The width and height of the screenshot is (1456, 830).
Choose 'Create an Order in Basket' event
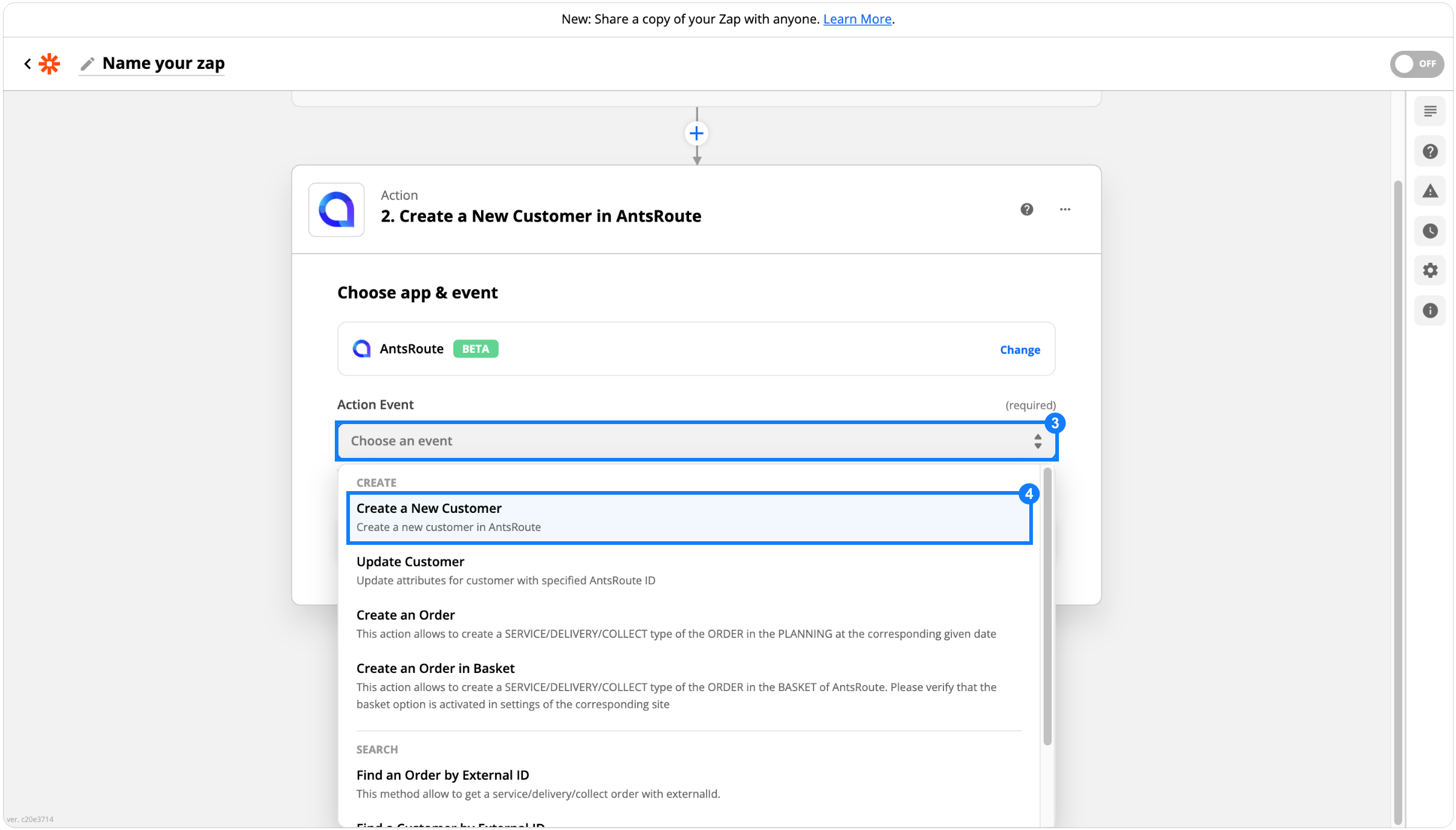click(689, 686)
